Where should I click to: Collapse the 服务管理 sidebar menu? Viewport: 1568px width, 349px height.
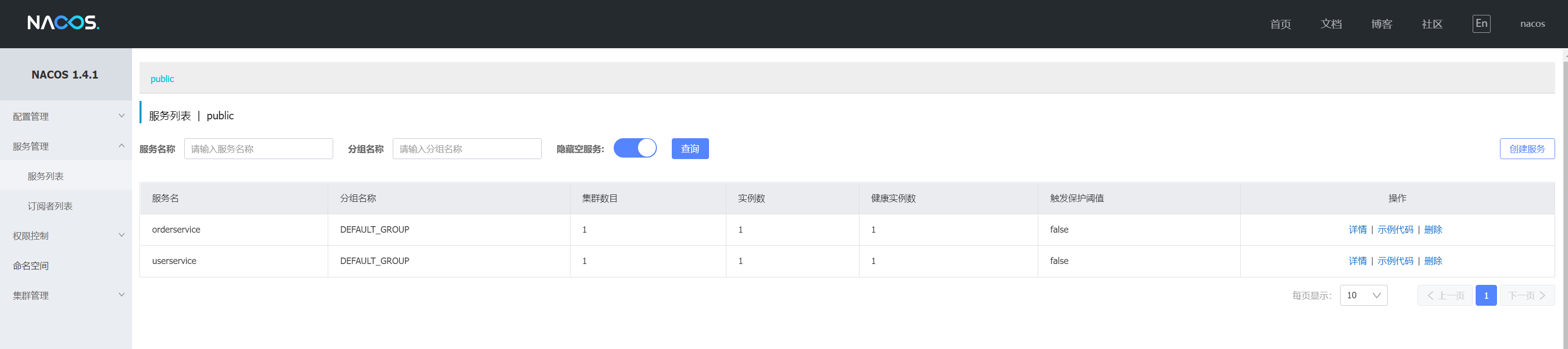[x=66, y=146]
